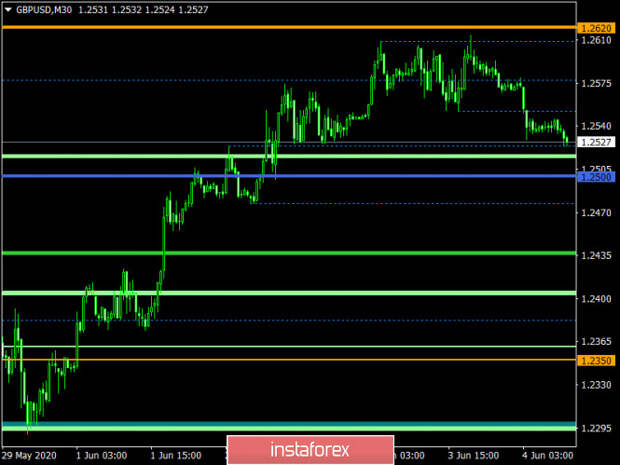Image resolution: width=620 pixels, height=465 pixels.
Task: Click the blue 1.2500 price label
Action: tap(596, 177)
